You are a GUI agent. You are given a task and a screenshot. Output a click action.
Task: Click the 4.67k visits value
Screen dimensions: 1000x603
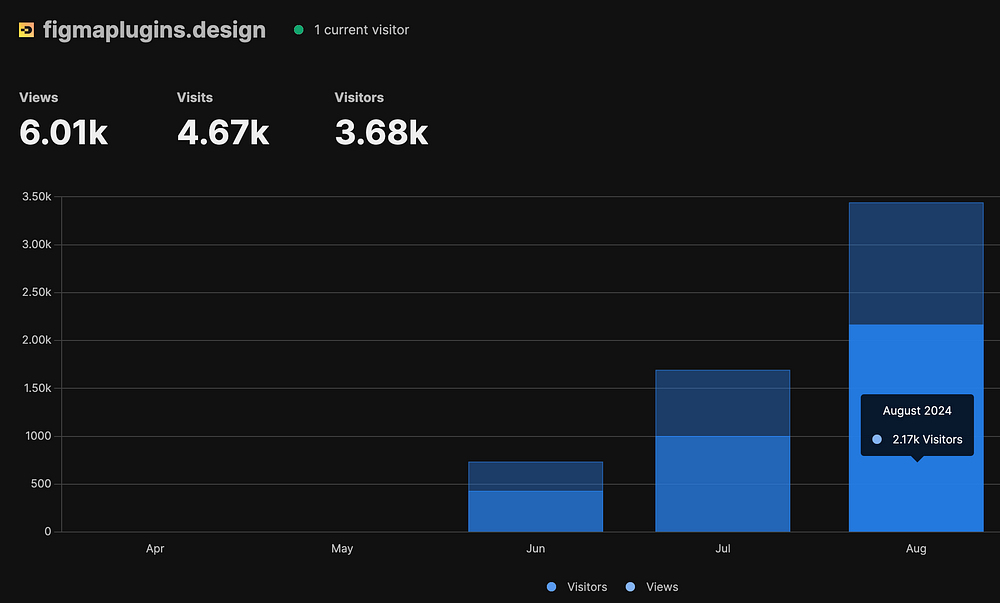pyautogui.click(x=223, y=132)
